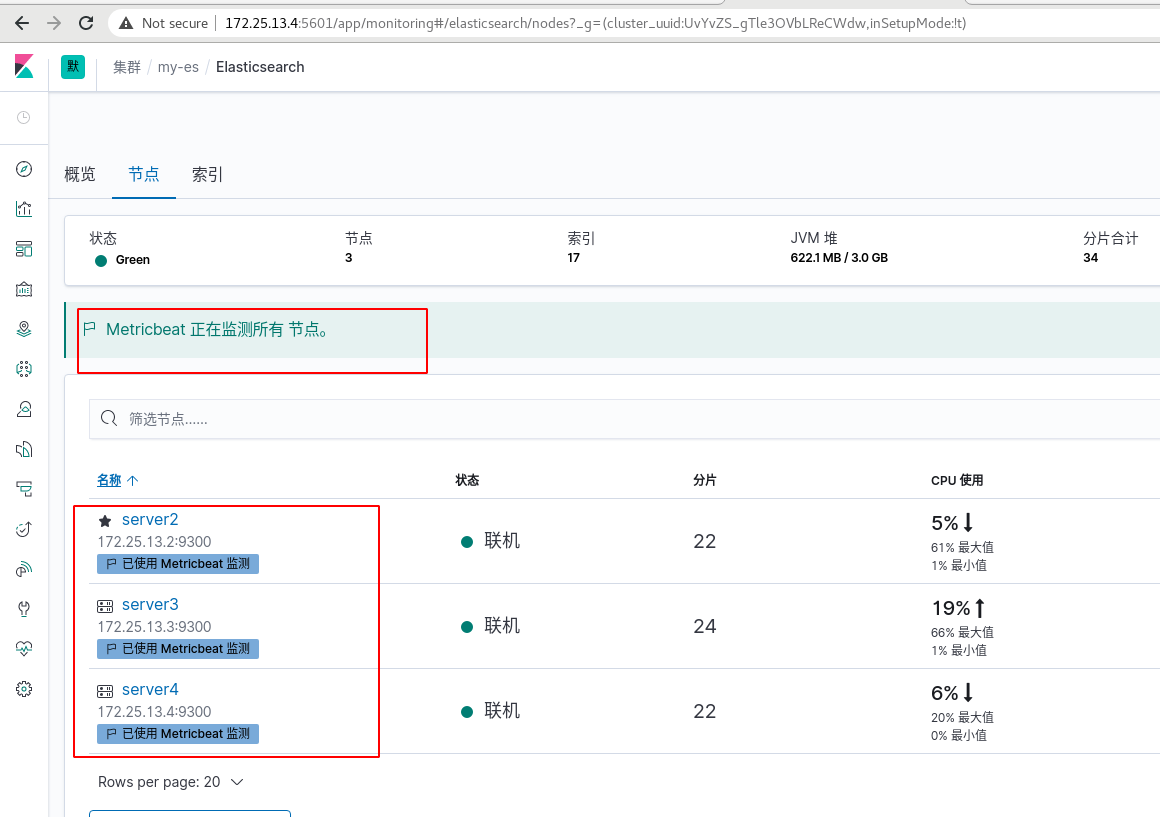The width and height of the screenshot is (1160, 817).
Task: Open Infrastructure icon in sidebar
Action: [x=24, y=409]
